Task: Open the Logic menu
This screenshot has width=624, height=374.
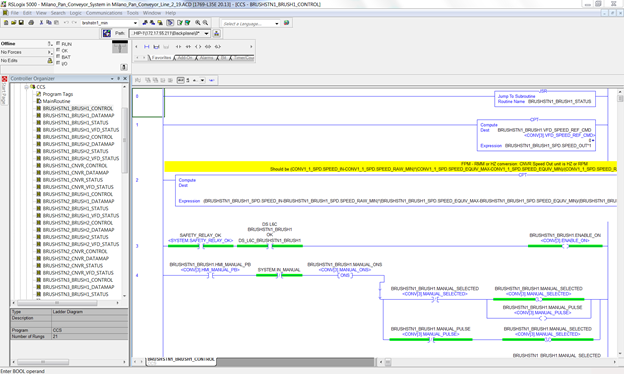Action: tap(76, 13)
